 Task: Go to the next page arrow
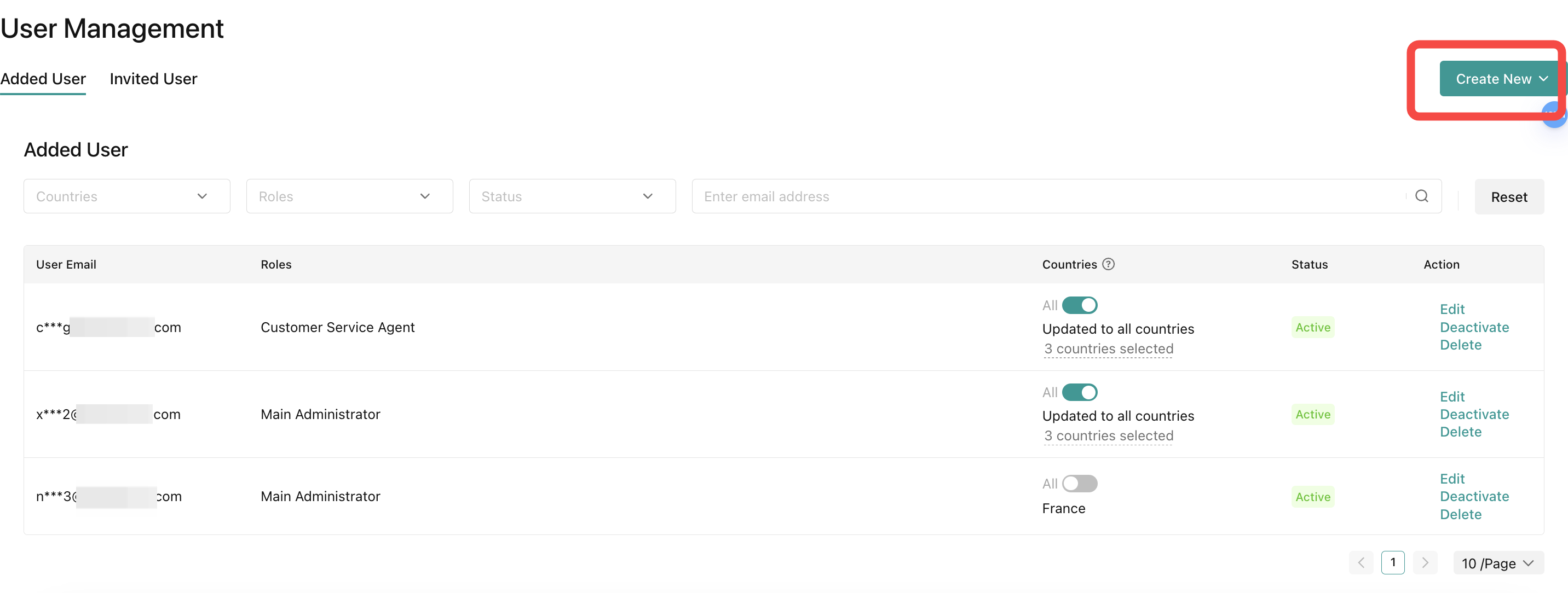[x=1425, y=562]
